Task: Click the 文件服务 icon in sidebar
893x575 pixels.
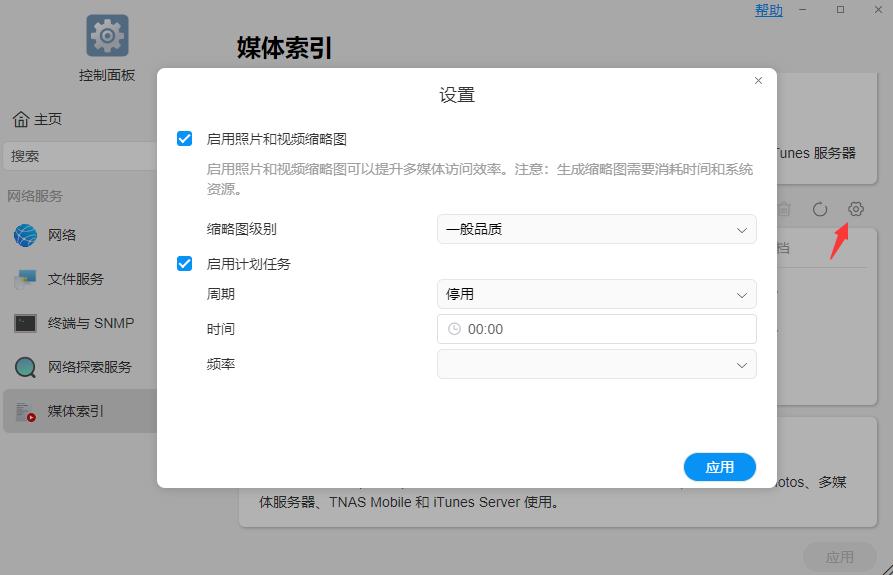Action: (x=25, y=280)
